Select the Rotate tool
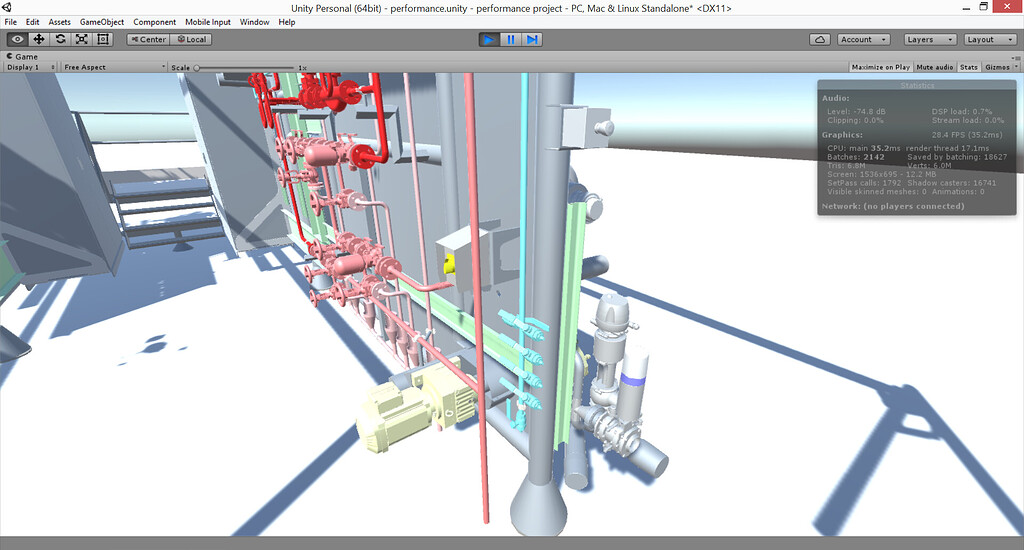 (60, 39)
